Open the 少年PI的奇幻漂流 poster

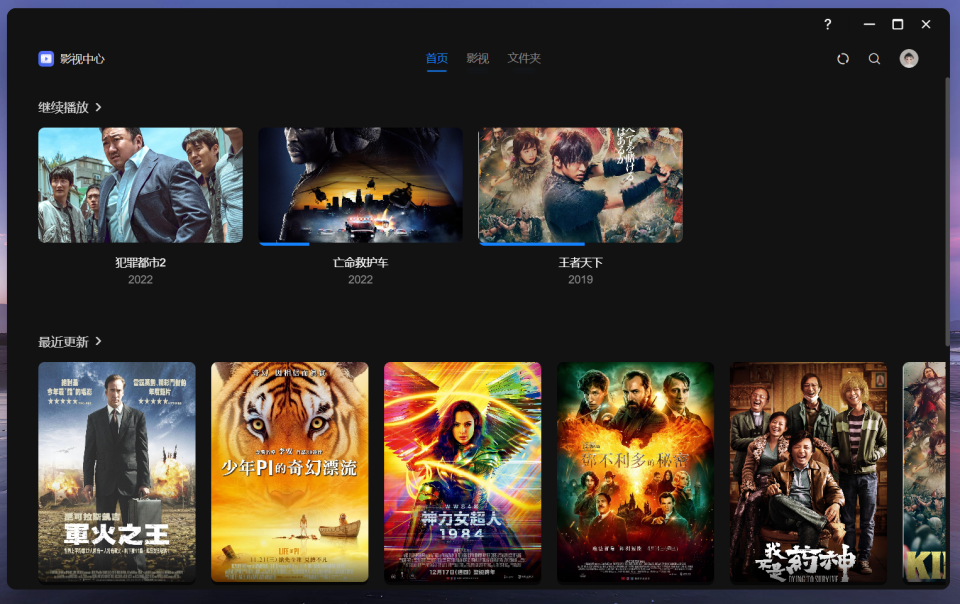(290, 472)
